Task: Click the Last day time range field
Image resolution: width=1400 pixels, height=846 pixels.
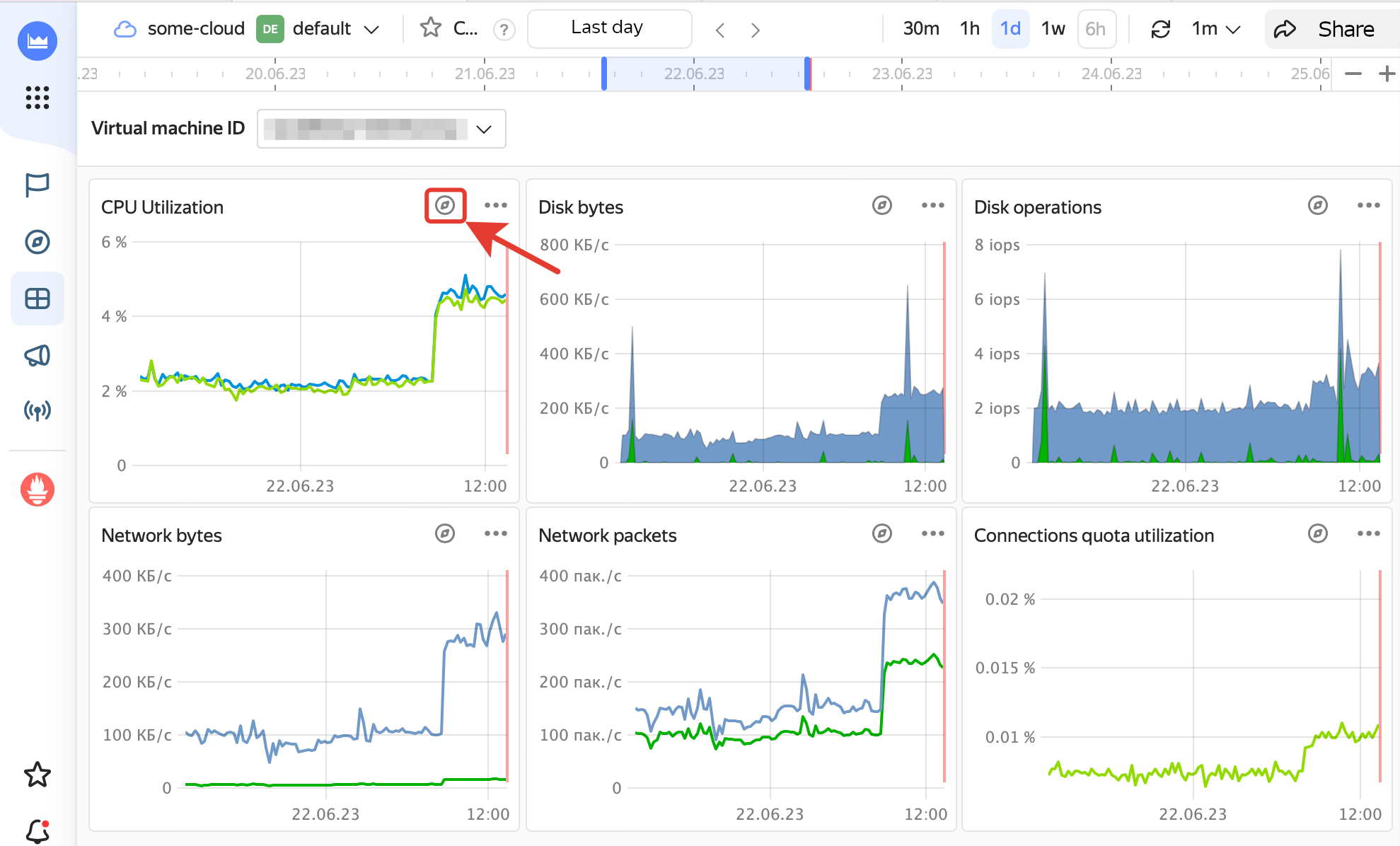Action: (x=608, y=28)
